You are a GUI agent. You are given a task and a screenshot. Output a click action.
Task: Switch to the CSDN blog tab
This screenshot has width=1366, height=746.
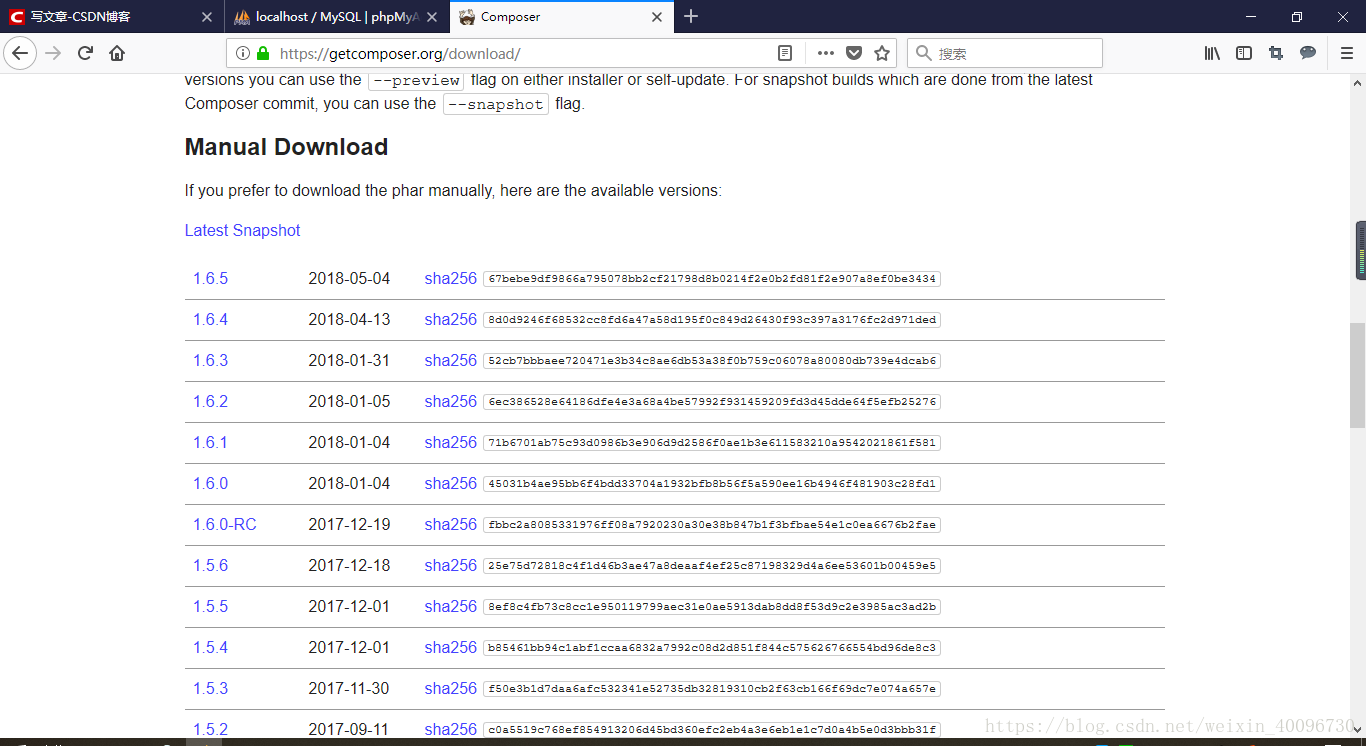coord(100,17)
